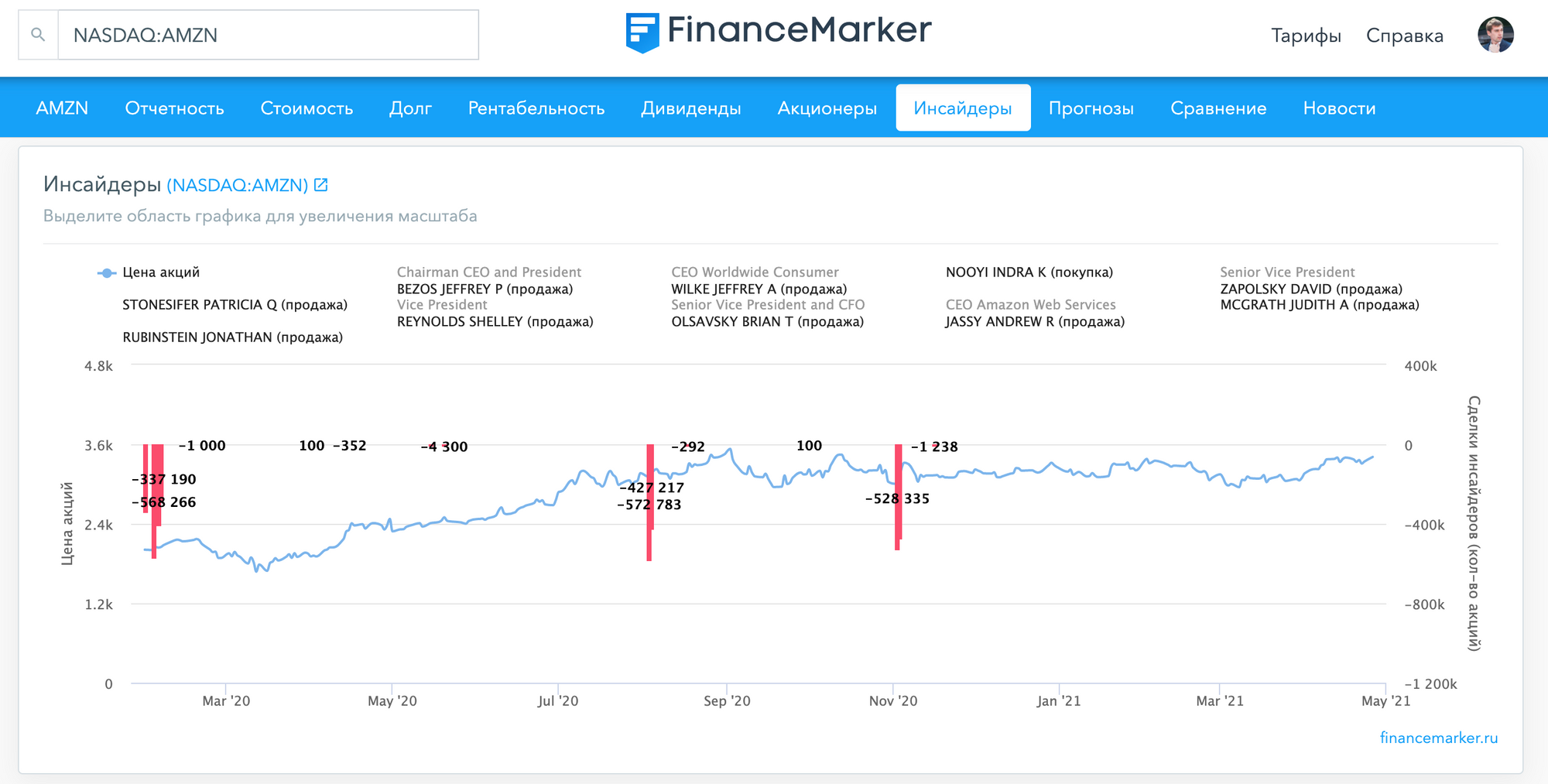Toggle STONESIFER PATRICIA Q legend entry
Viewport: 1548px width, 784px height.
(235, 305)
